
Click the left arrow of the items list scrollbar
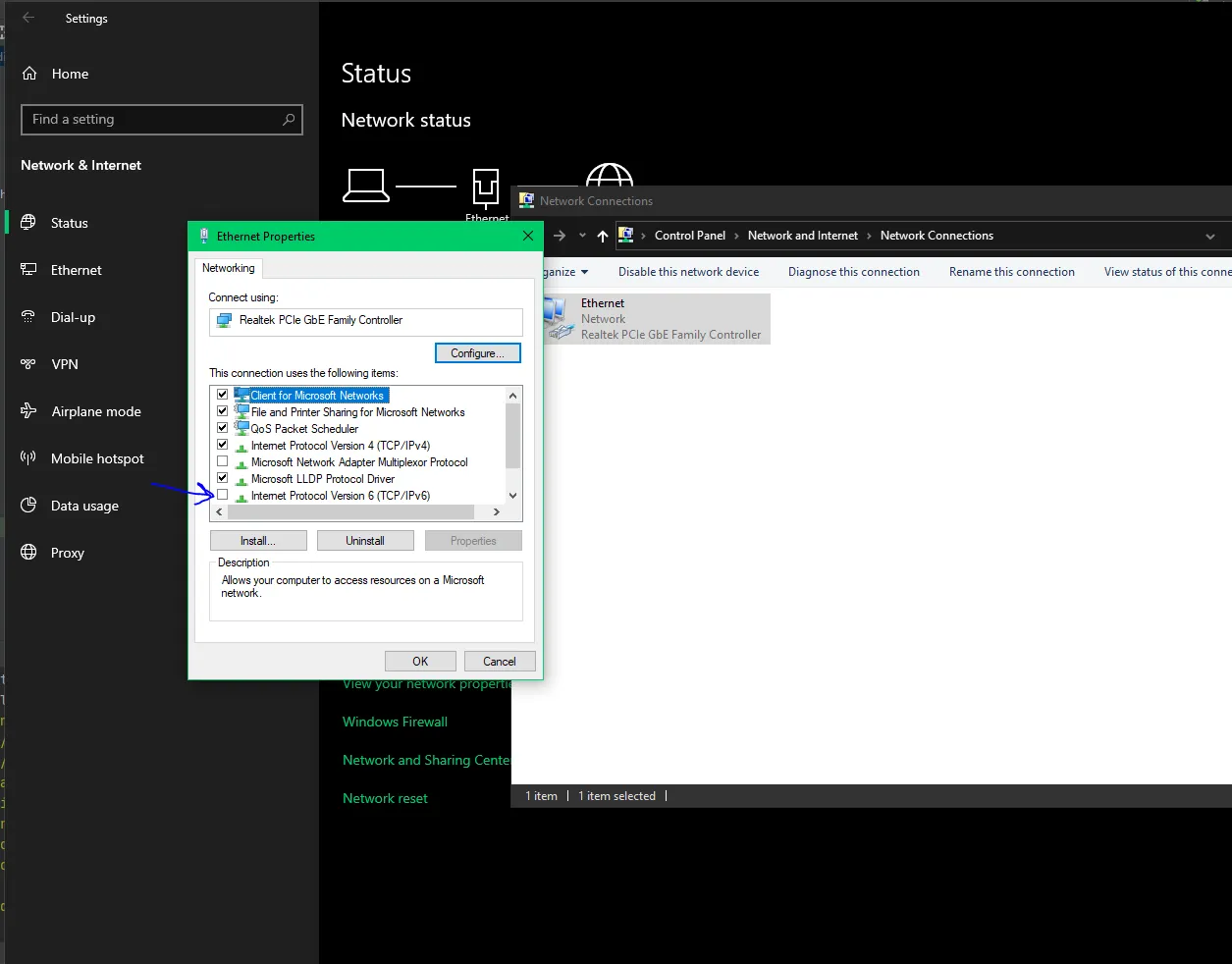pyautogui.click(x=219, y=512)
